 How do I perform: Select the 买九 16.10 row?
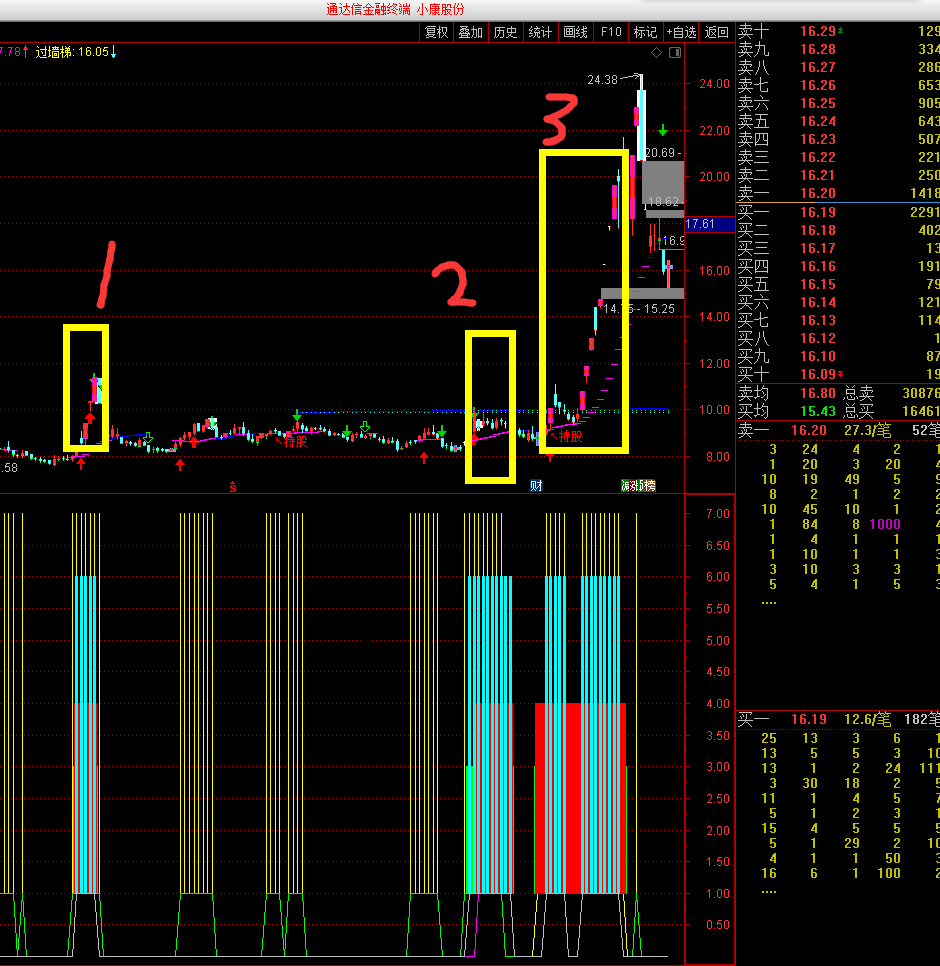pos(838,356)
